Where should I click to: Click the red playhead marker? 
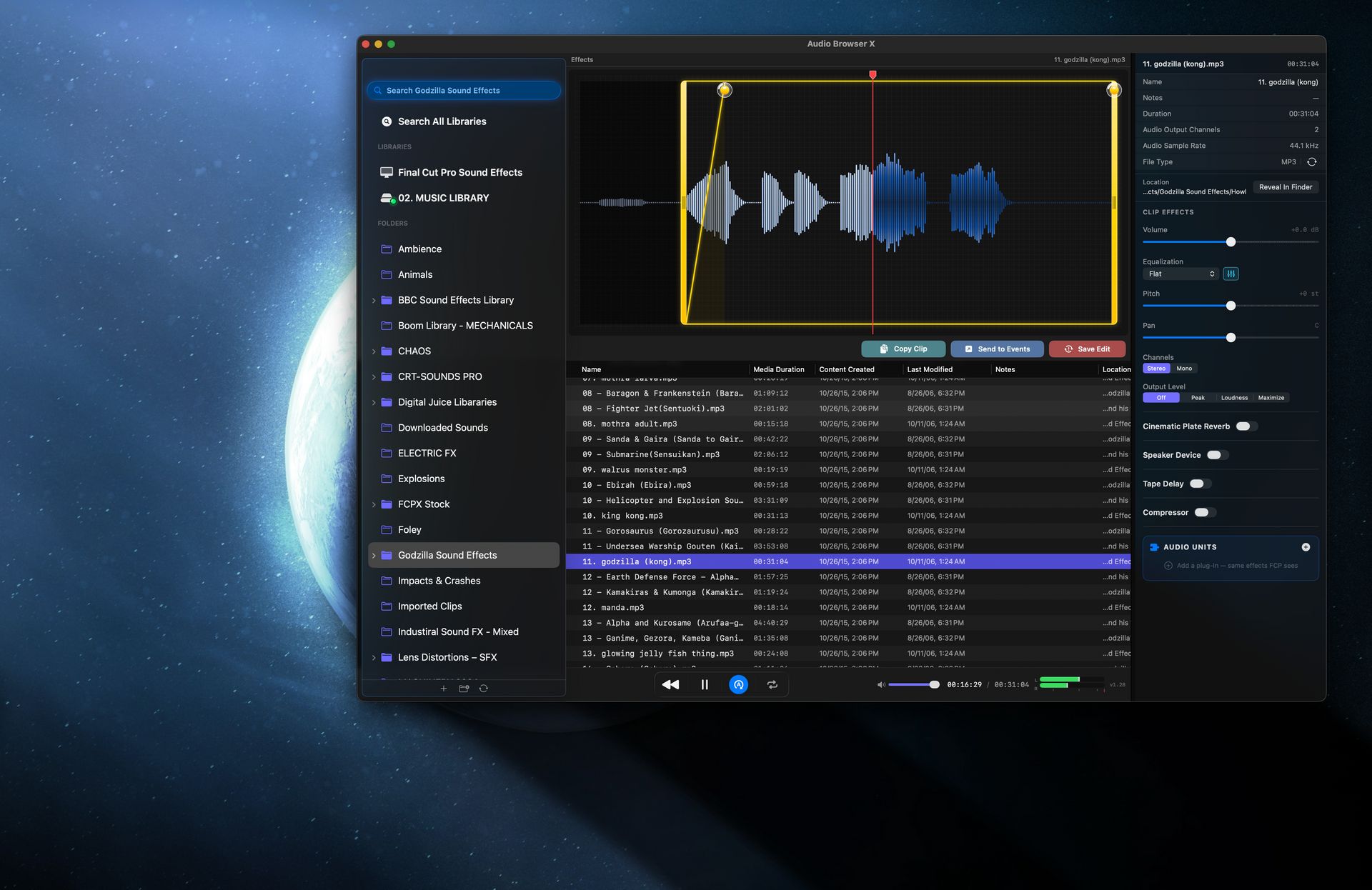pos(873,74)
